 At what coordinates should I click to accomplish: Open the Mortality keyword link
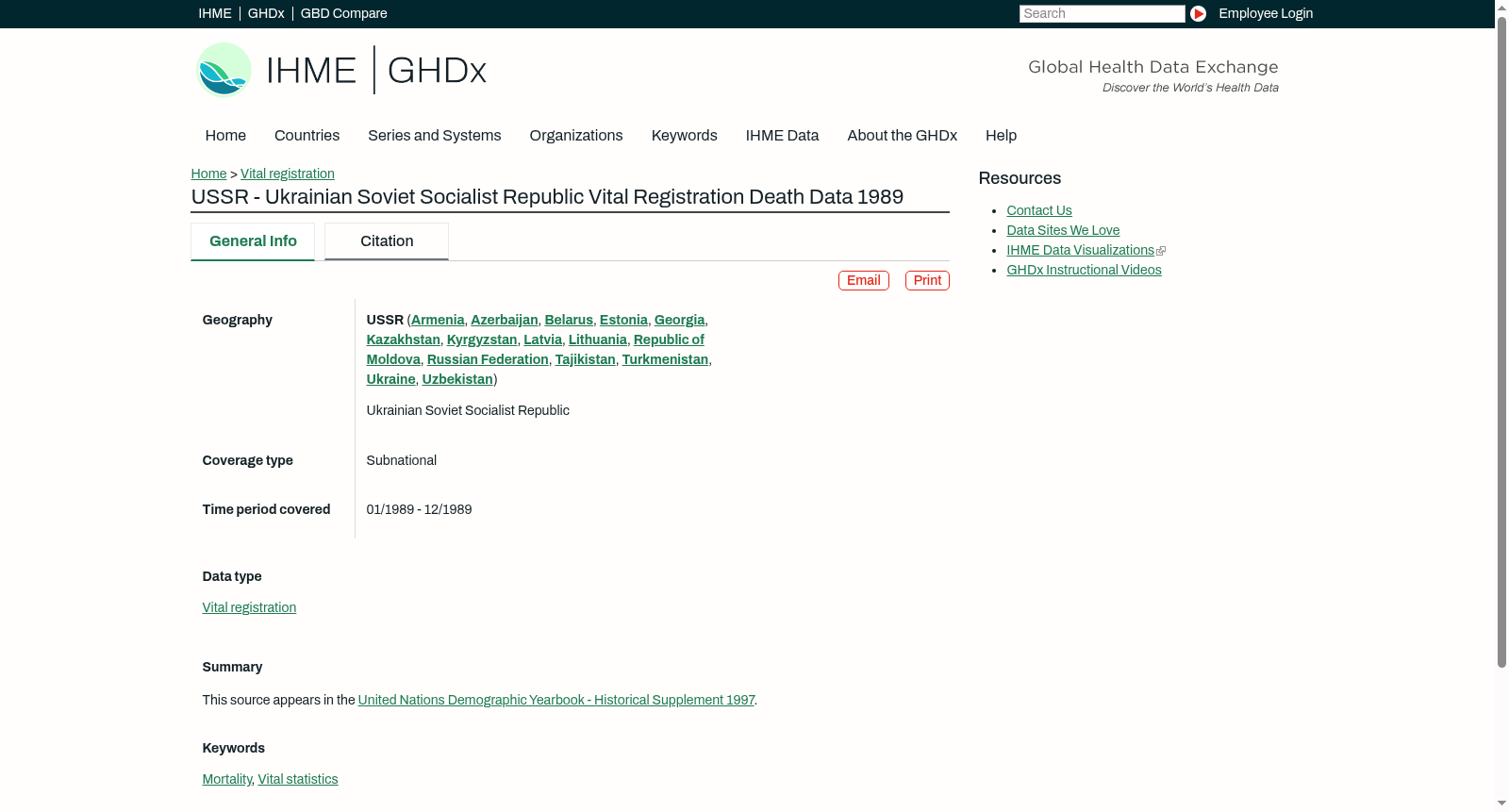(227, 779)
